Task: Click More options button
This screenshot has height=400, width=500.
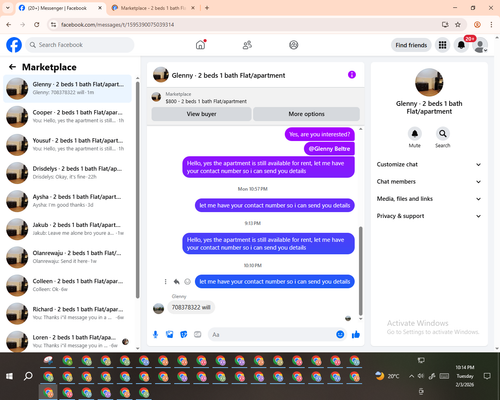Action: click(306, 114)
